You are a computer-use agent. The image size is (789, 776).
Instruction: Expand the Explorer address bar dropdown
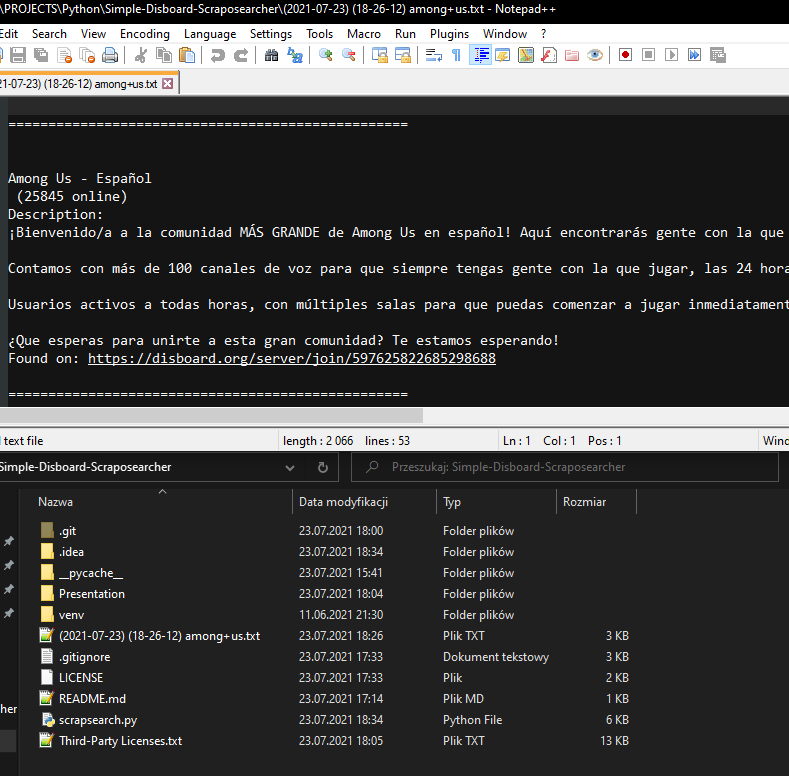[x=290, y=468]
